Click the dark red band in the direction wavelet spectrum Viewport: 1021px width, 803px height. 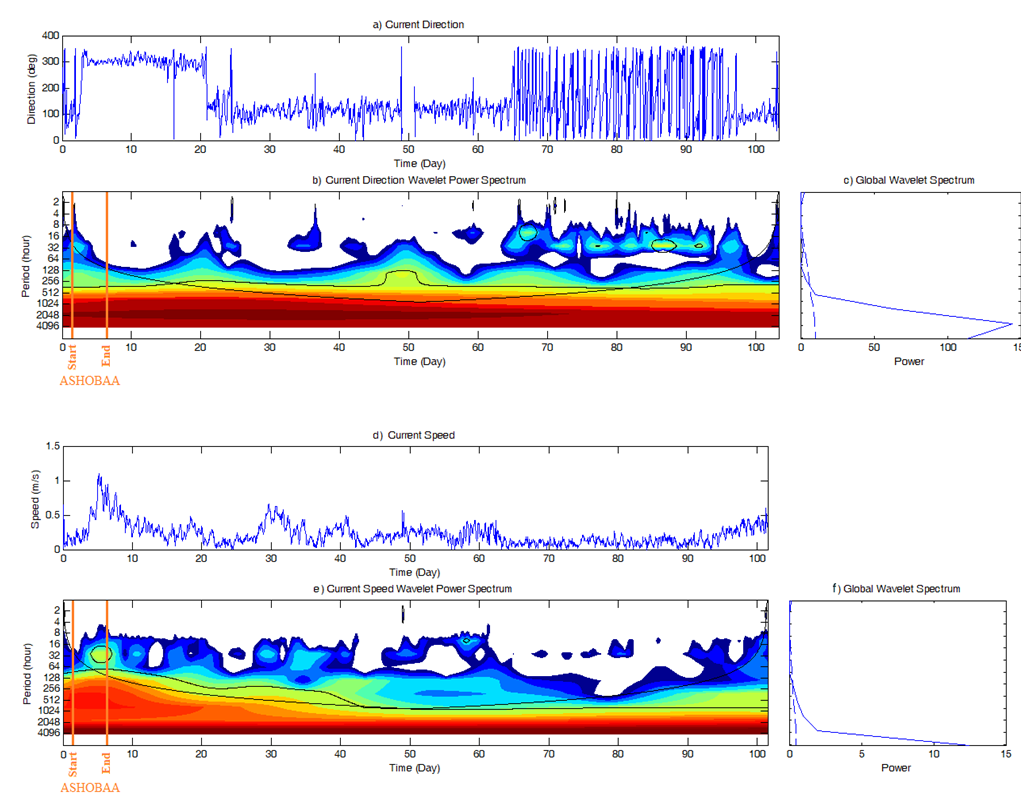click(420, 315)
